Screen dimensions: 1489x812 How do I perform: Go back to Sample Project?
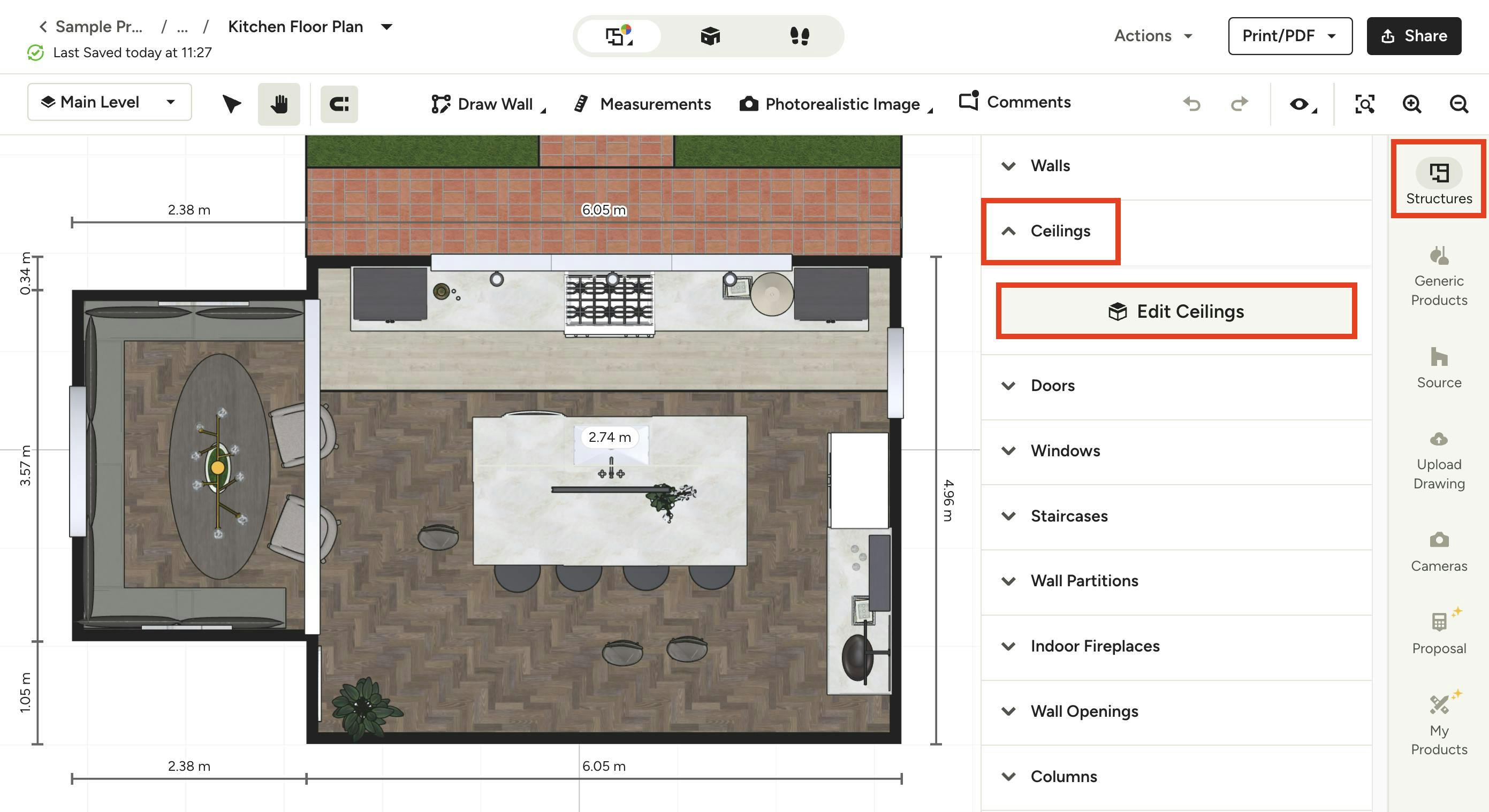click(92, 27)
